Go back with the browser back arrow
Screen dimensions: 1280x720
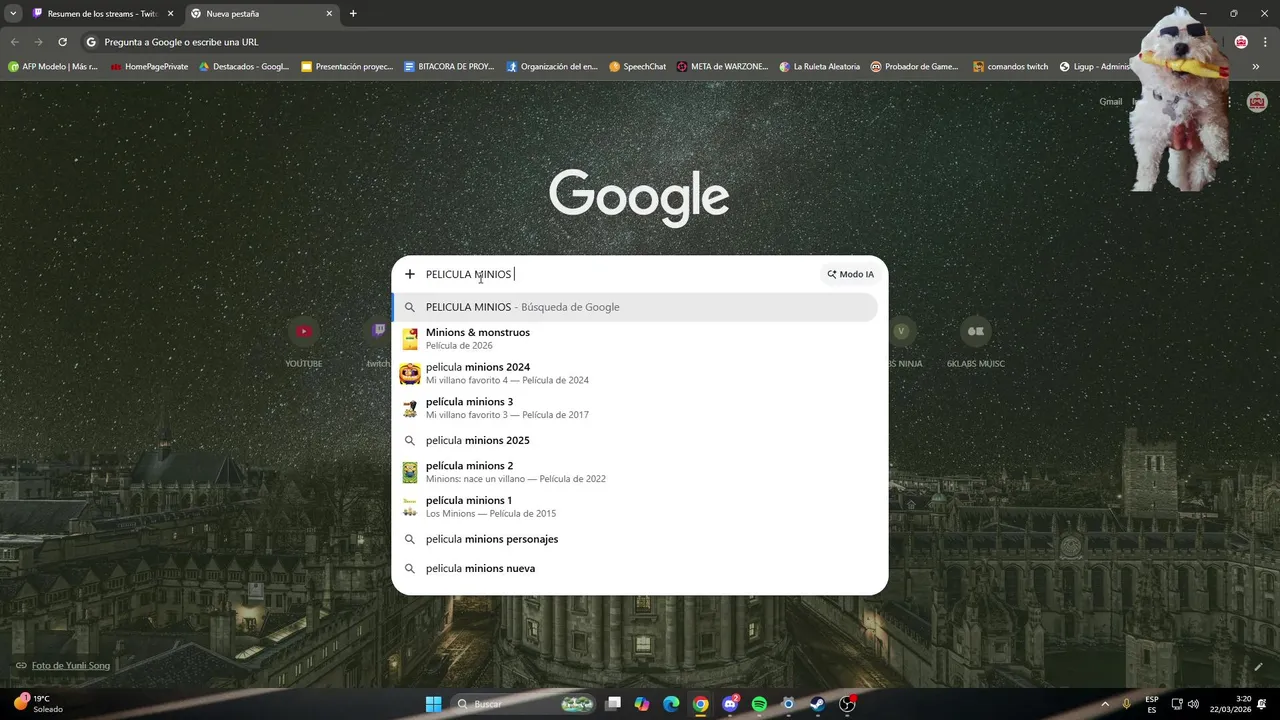tap(14, 42)
